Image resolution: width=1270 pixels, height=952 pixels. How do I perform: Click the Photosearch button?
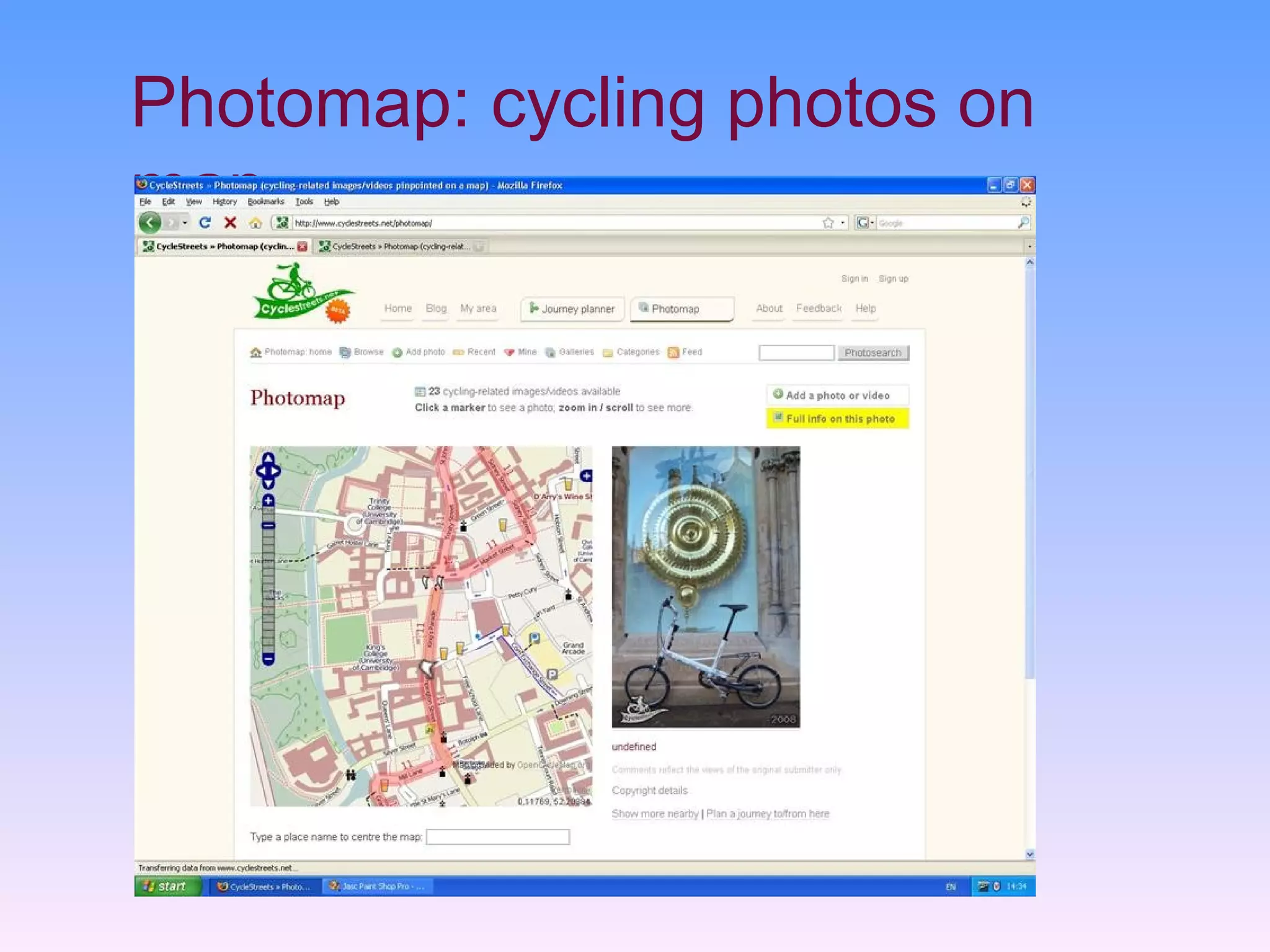pyautogui.click(x=873, y=353)
